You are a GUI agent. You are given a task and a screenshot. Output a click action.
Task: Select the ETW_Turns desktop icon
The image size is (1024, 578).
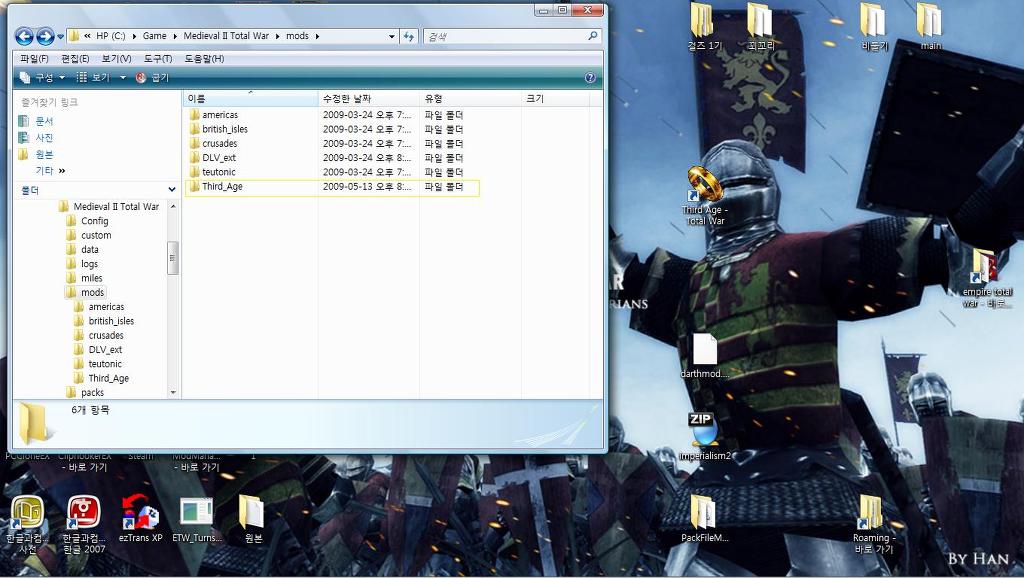(x=197, y=519)
